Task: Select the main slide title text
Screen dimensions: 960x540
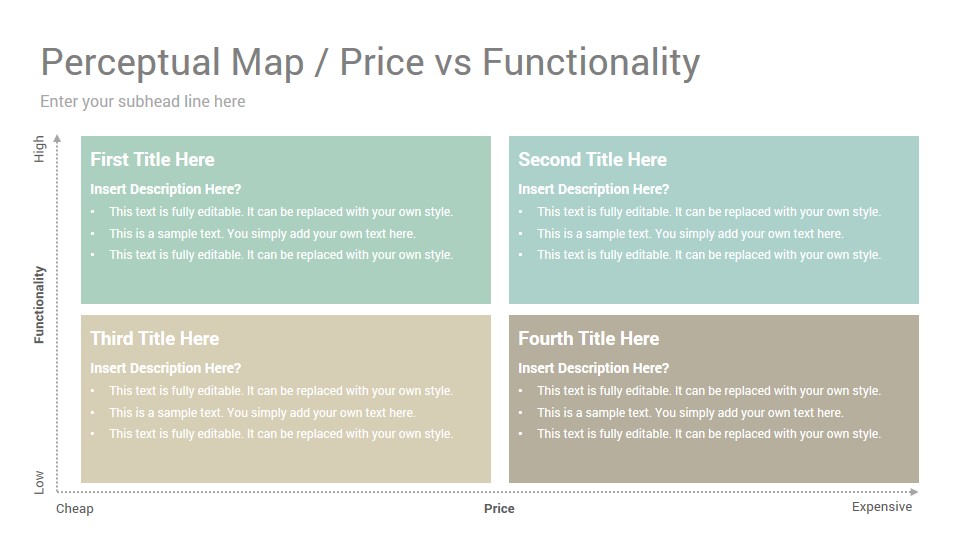Action: coord(370,63)
